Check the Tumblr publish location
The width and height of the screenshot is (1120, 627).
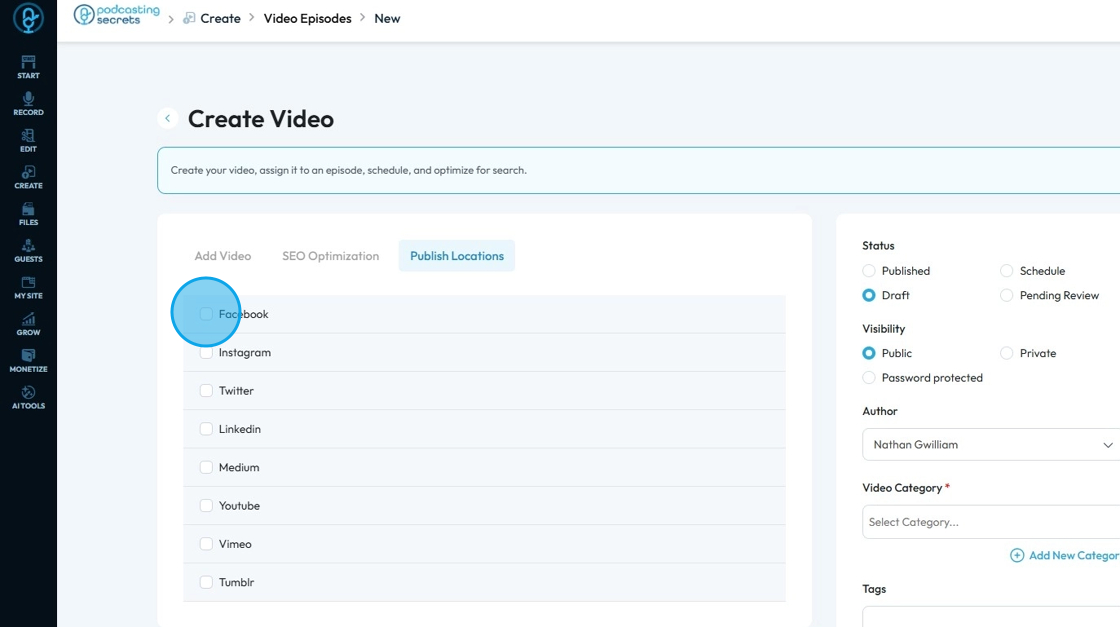coord(206,583)
